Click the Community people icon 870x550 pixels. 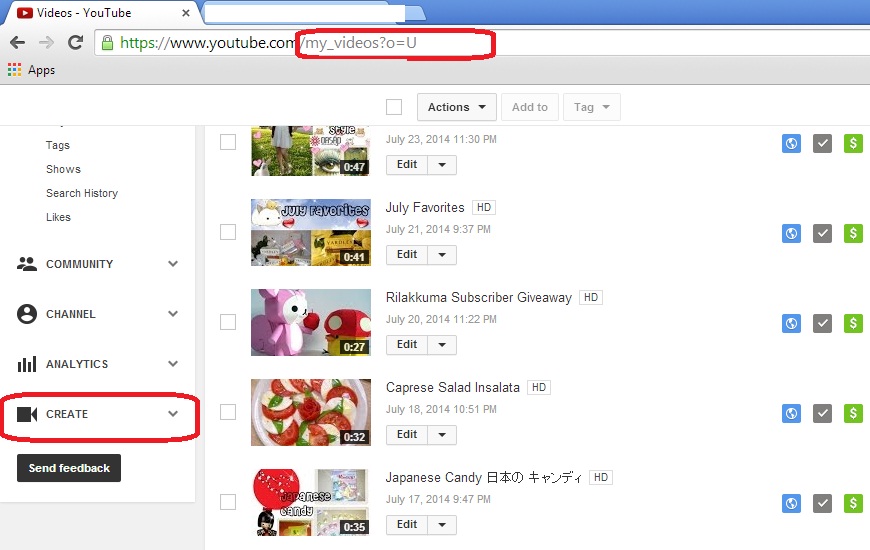point(27,264)
